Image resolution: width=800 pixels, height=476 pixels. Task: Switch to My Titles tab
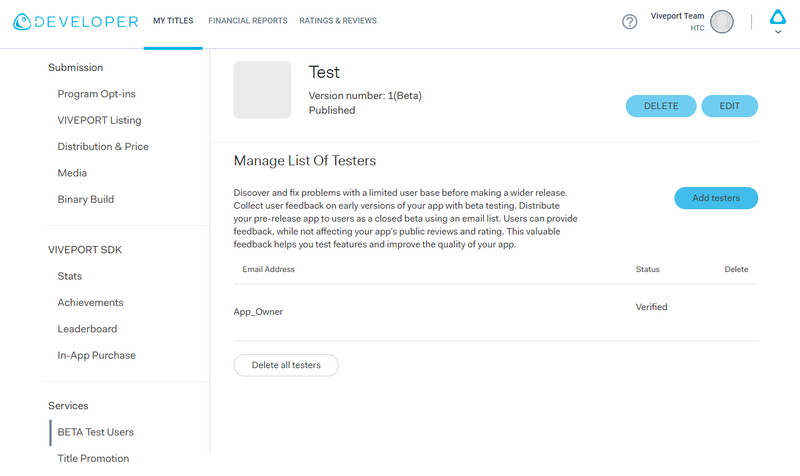point(173,21)
